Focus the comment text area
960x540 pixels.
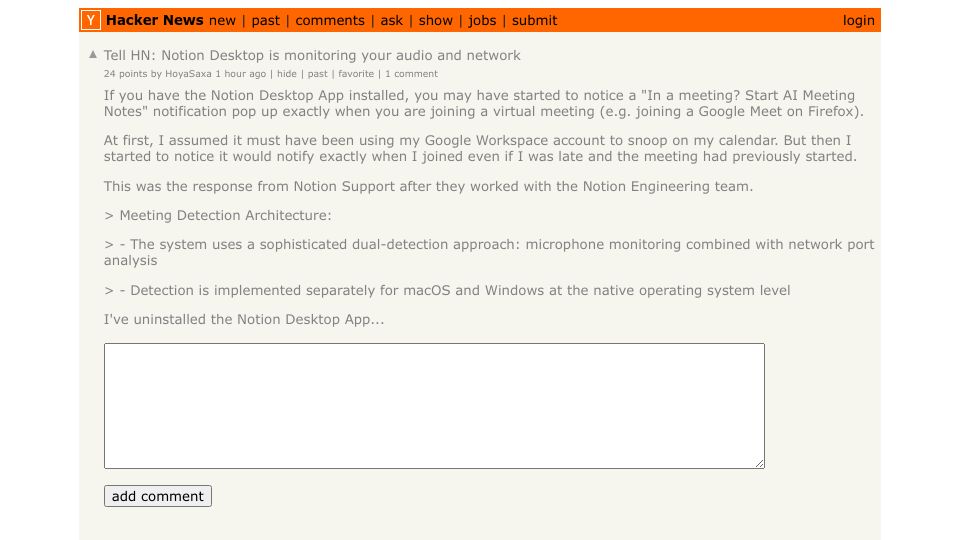(434, 406)
